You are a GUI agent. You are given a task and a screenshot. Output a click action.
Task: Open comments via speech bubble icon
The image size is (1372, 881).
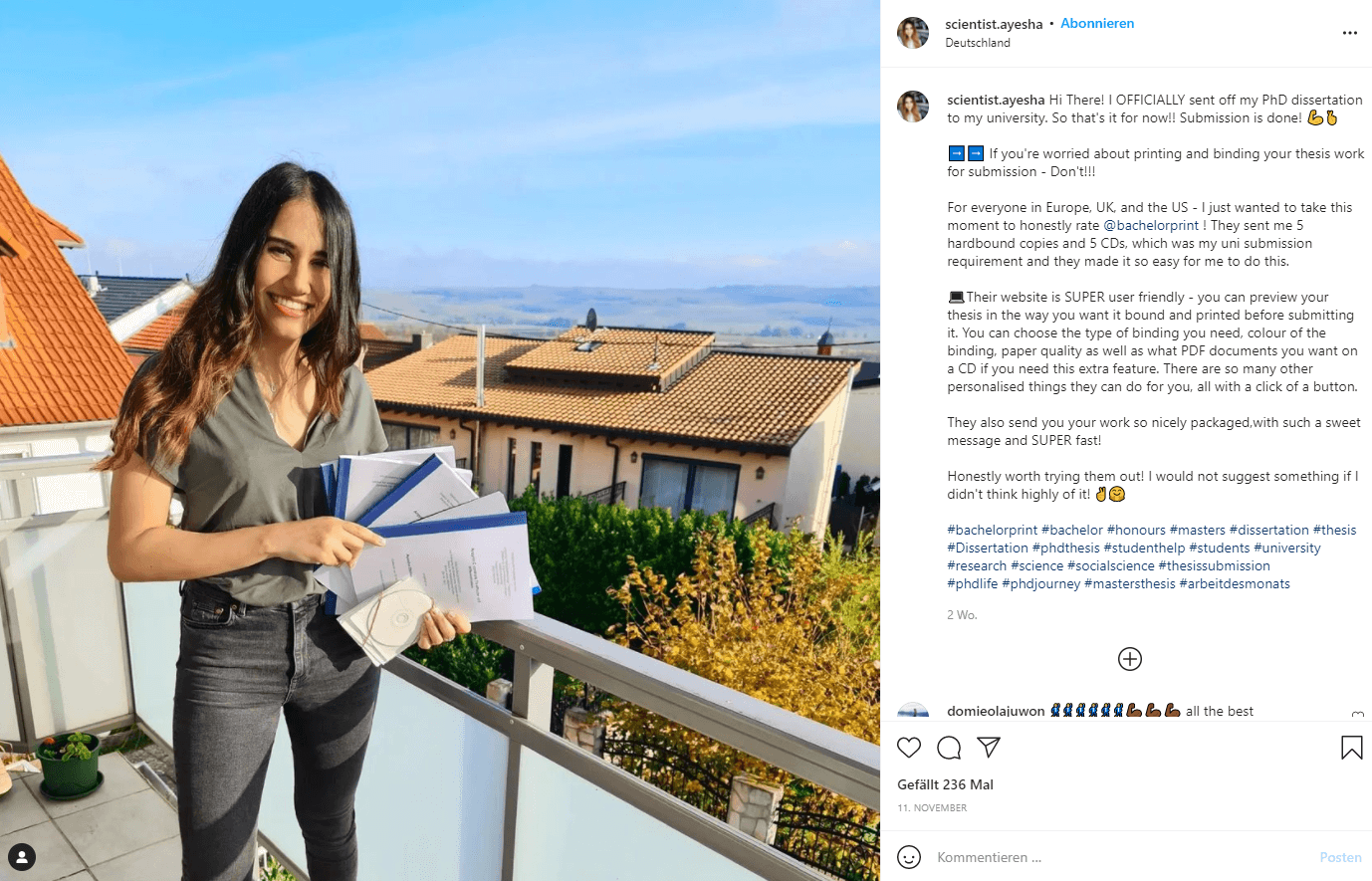click(949, 748)
